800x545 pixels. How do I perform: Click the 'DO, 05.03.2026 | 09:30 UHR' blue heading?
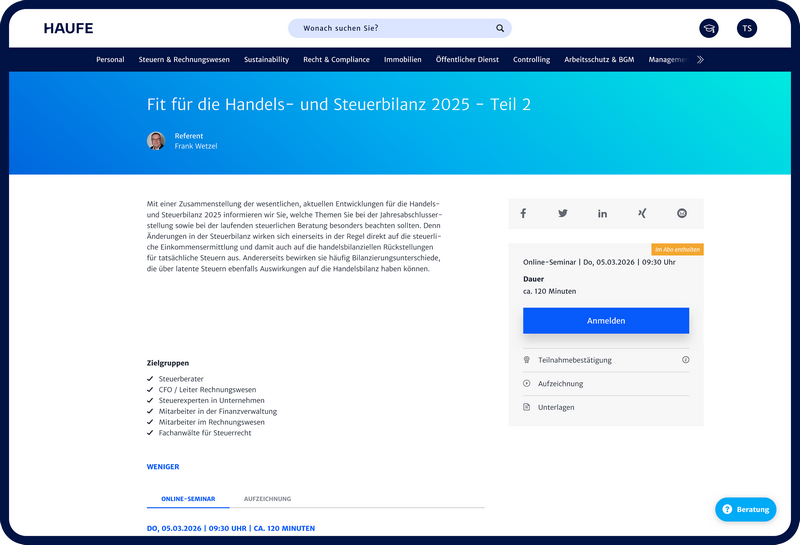(231, 528)
